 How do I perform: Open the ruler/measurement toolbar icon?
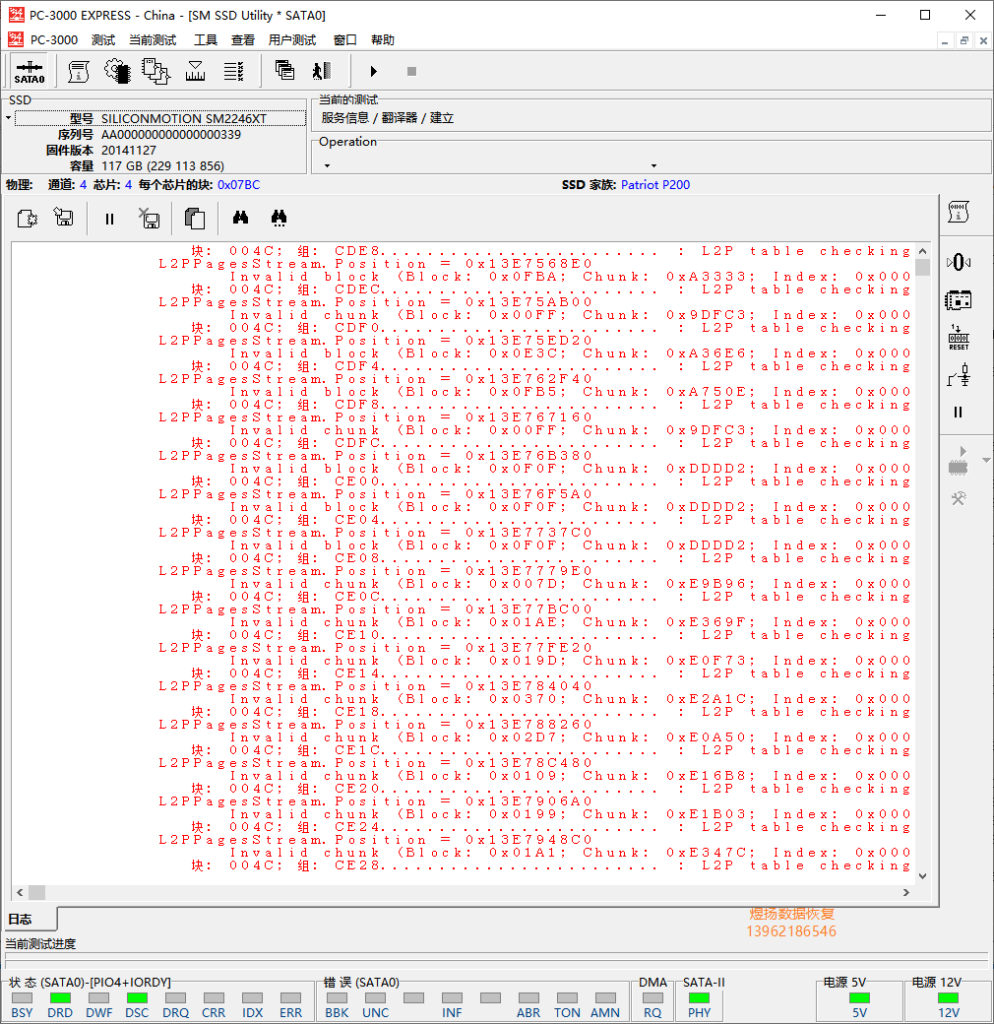[195, 71]
